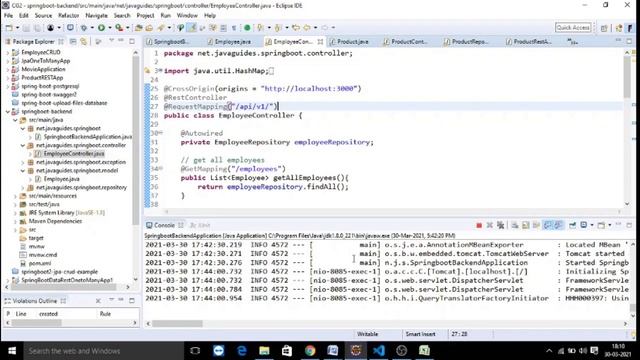Click the green circle Boot Dashboard icon
The width and height of the screenshot is (640, 360).
click(x=247, y=28)
